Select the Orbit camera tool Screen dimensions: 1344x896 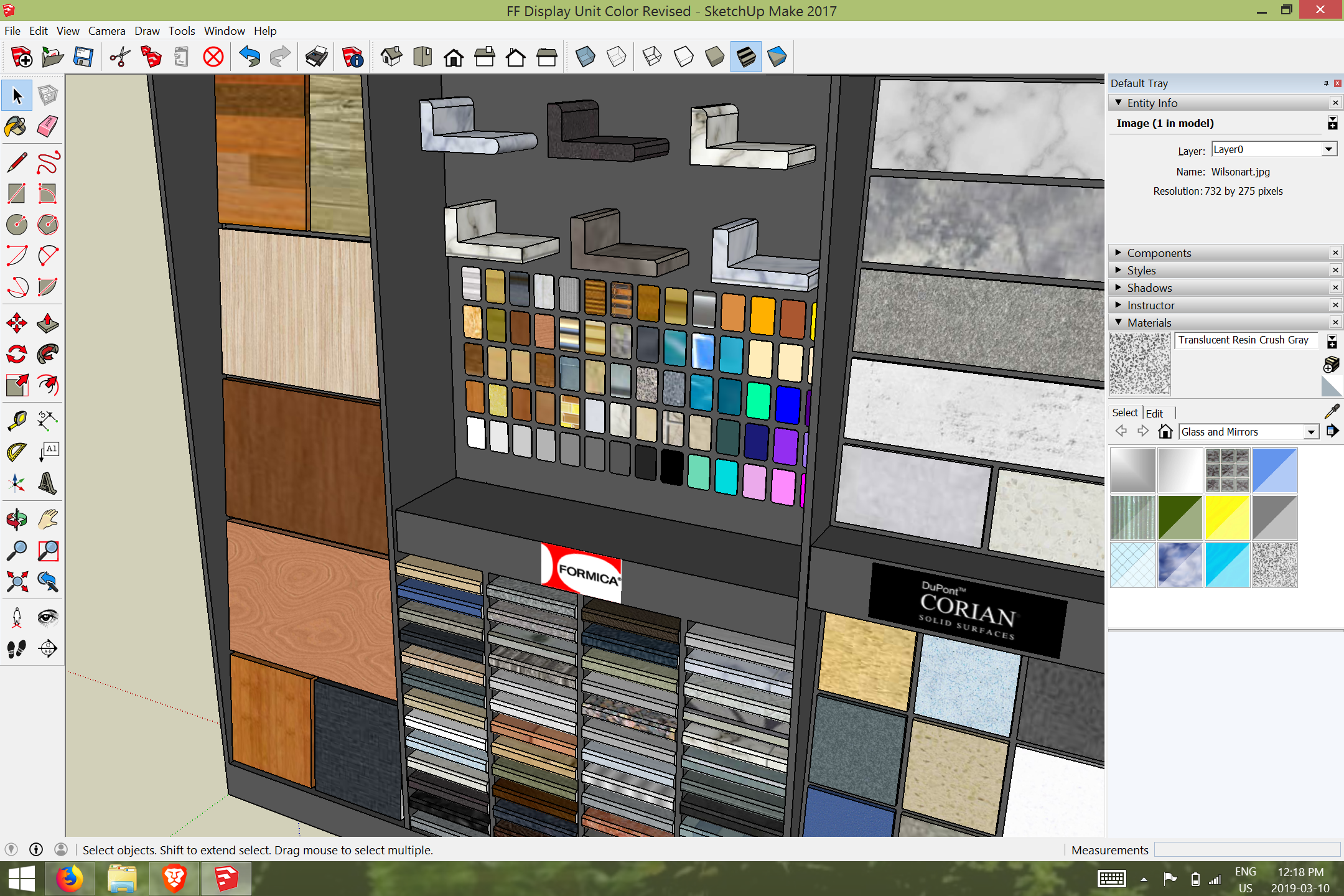(17, 519)
